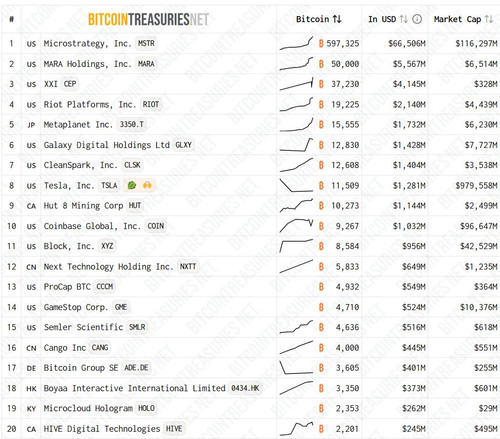This screenshot has width=500, height=439.
Task: Click the CCCM ticker badge
Action: (x=105, y=287)
